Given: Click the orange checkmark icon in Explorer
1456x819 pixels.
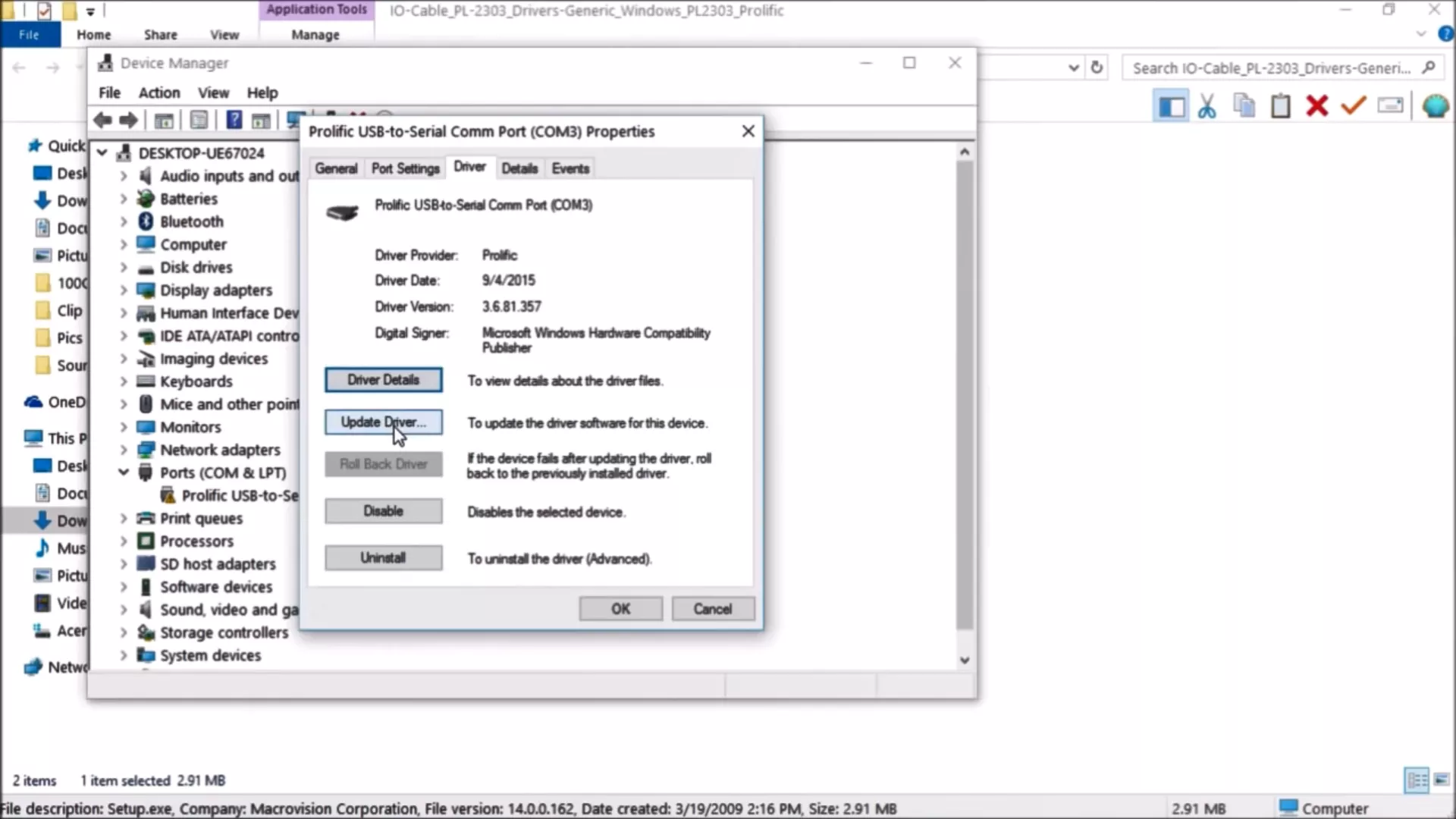Looking at the screenshot, I should click(1354, 105).
